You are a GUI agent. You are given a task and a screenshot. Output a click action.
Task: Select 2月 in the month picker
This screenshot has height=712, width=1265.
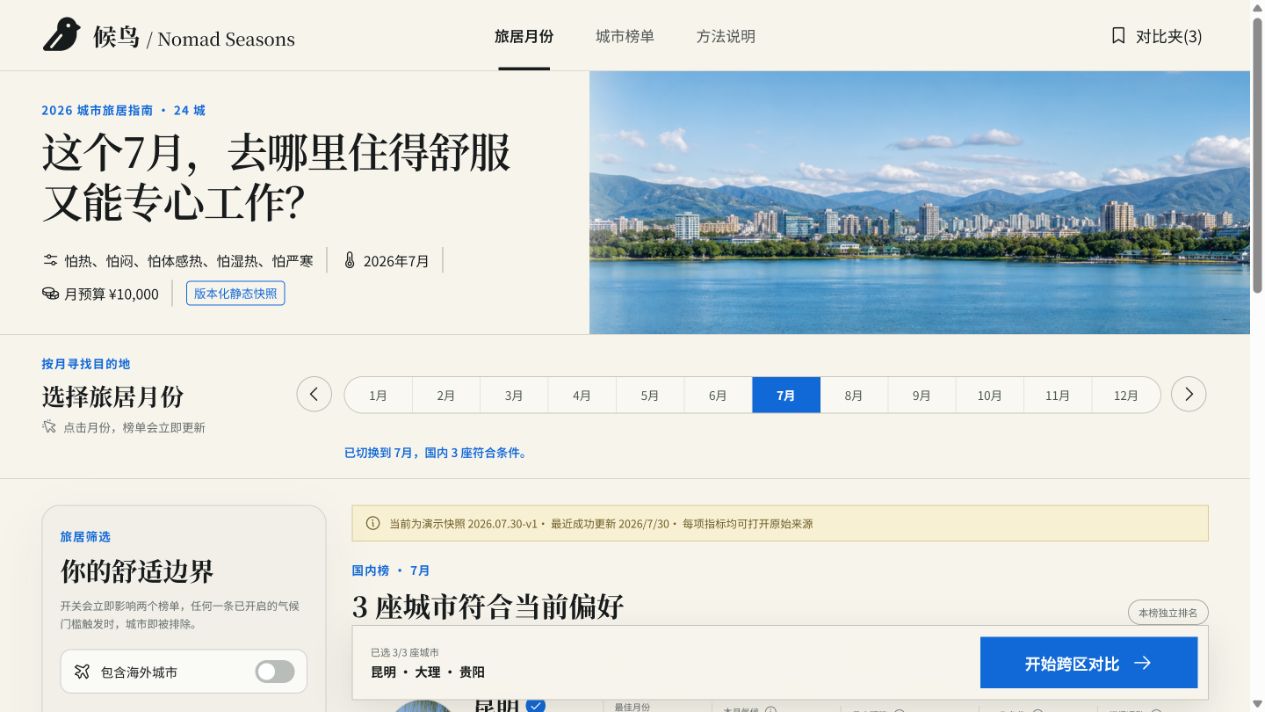(446, 395)
